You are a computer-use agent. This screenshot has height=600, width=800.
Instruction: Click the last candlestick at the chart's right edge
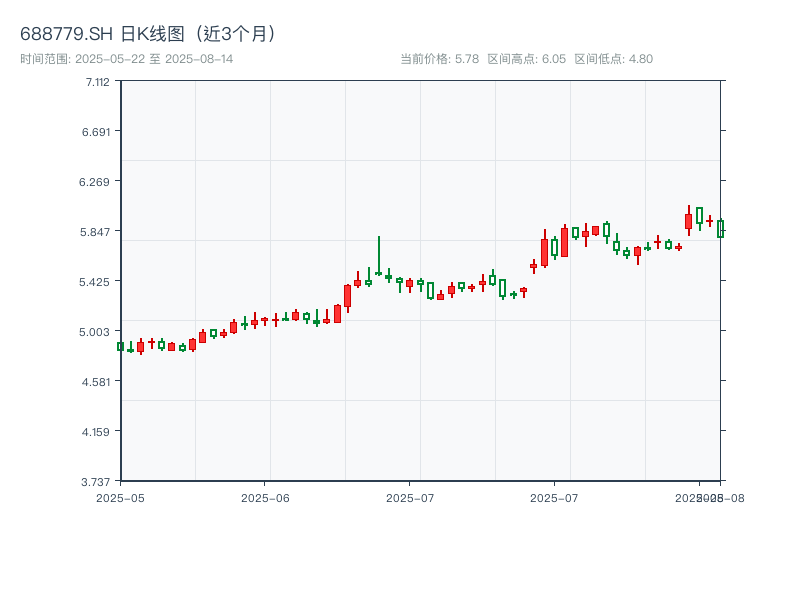pos(720,229)
